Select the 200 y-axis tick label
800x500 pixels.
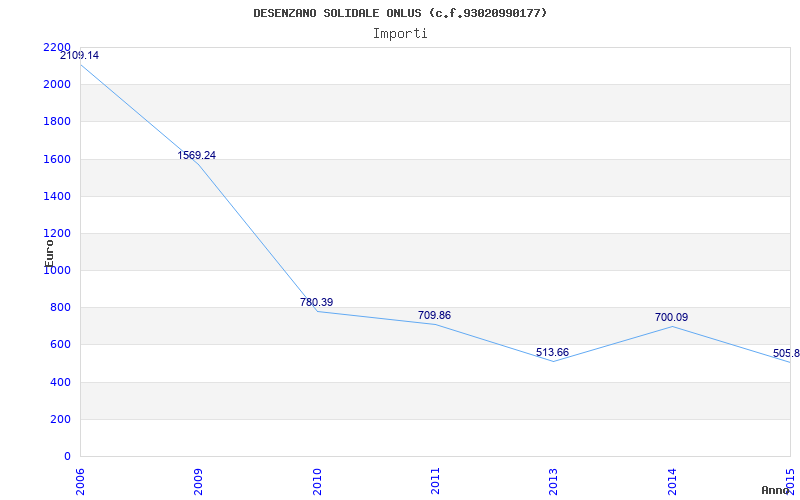[60, 419]
